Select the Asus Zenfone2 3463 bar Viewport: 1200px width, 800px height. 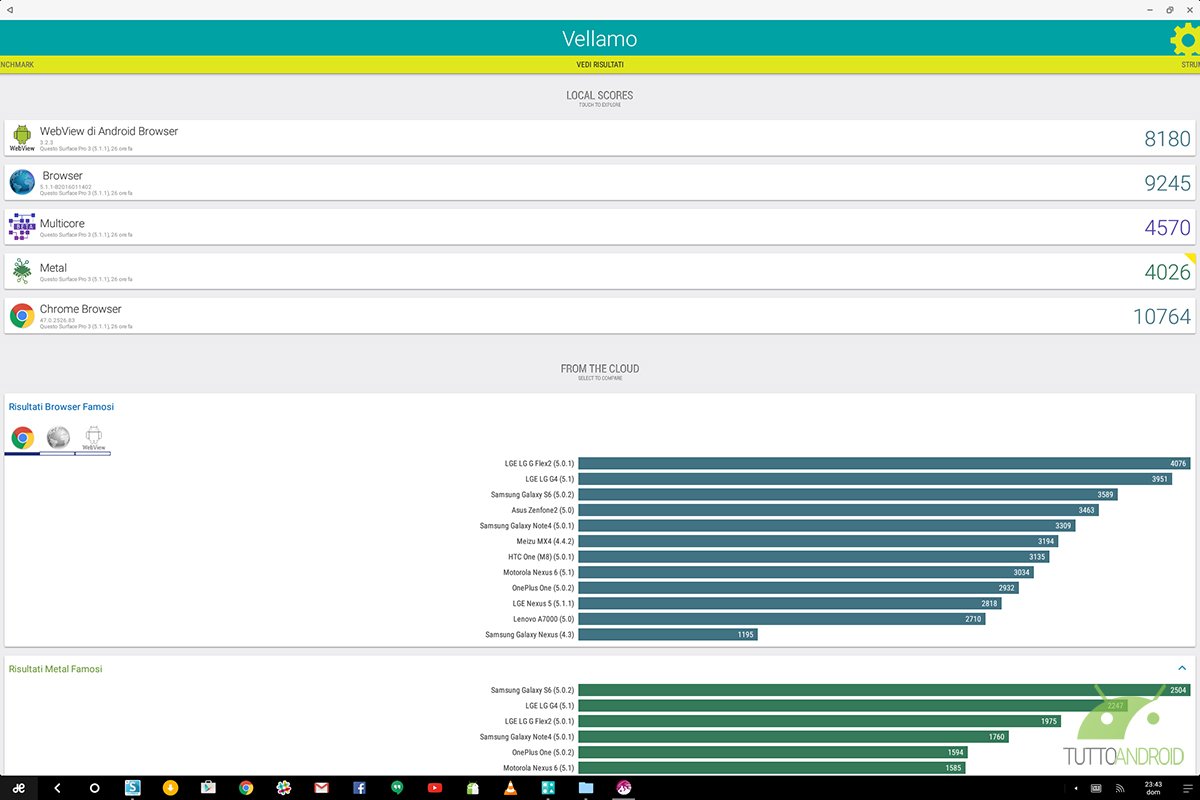838,510
